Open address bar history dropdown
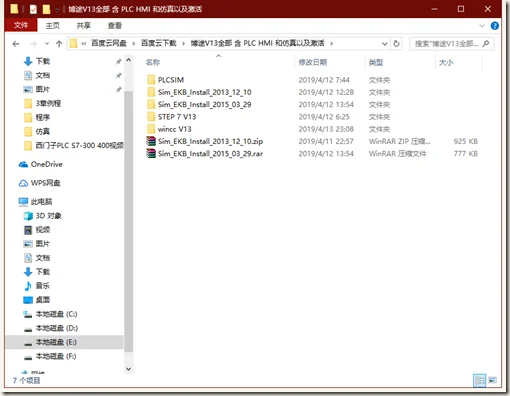The width and height of the screenshot is (510, 396). (384, 44)
